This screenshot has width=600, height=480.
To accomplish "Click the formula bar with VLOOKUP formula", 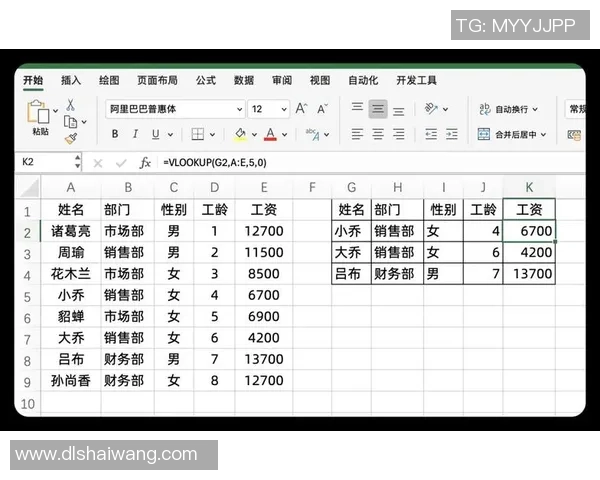I will 371,163.
